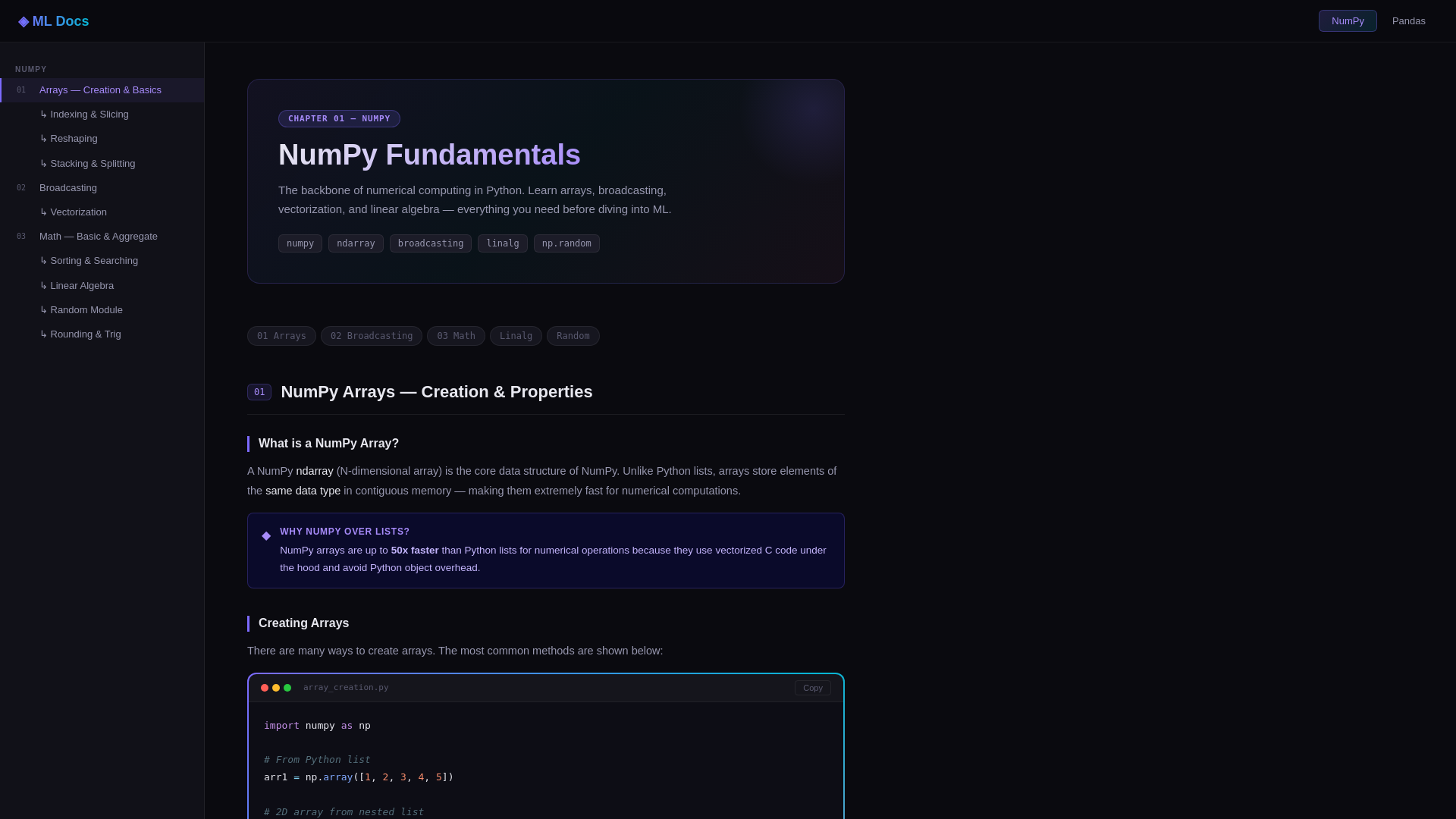The image size is (1456, 819).
Task: Open Math — Basic & Aggregate section
Action: point(102,237)
